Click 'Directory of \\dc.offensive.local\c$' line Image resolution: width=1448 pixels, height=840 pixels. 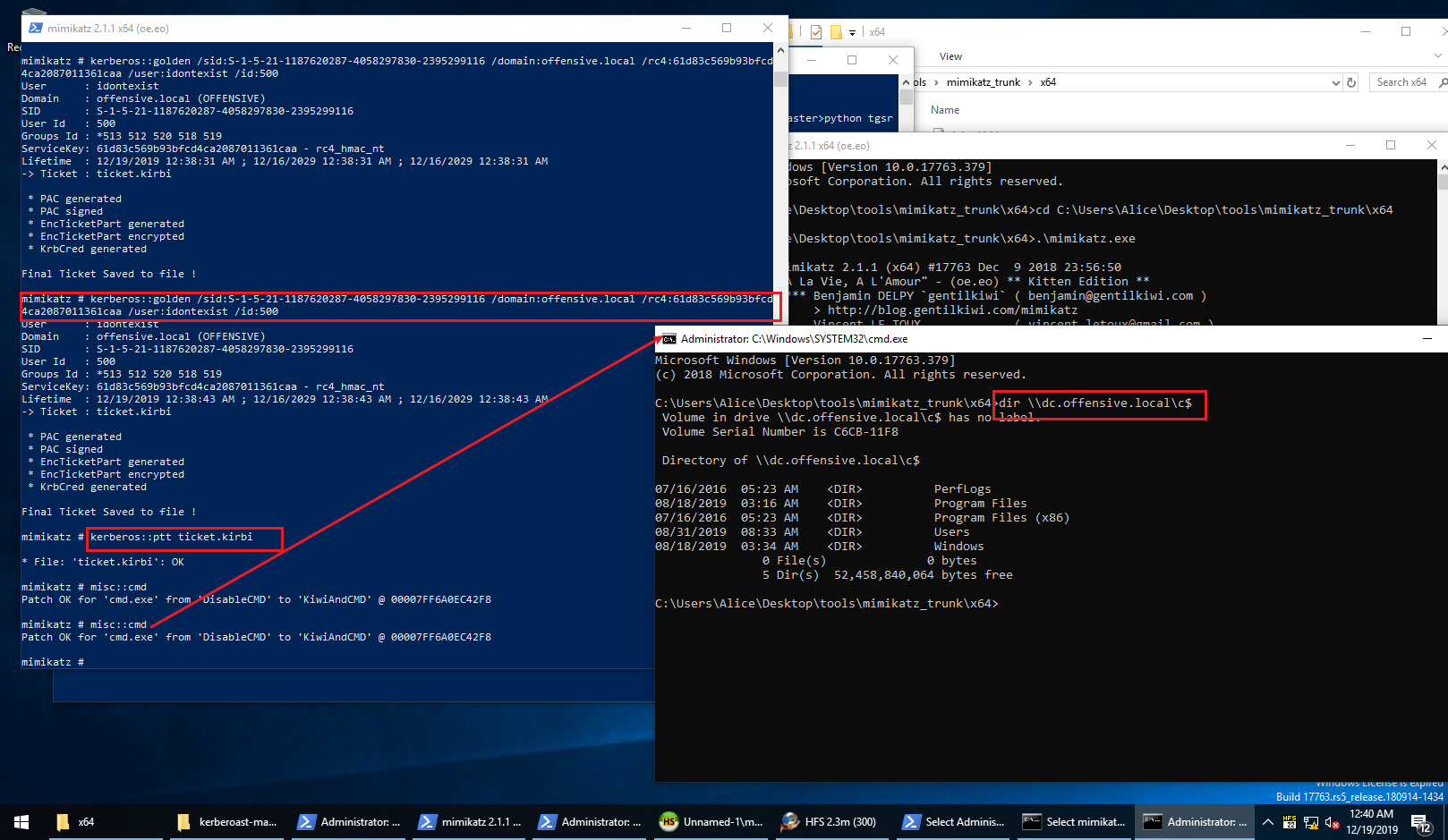tap(791, 461)
